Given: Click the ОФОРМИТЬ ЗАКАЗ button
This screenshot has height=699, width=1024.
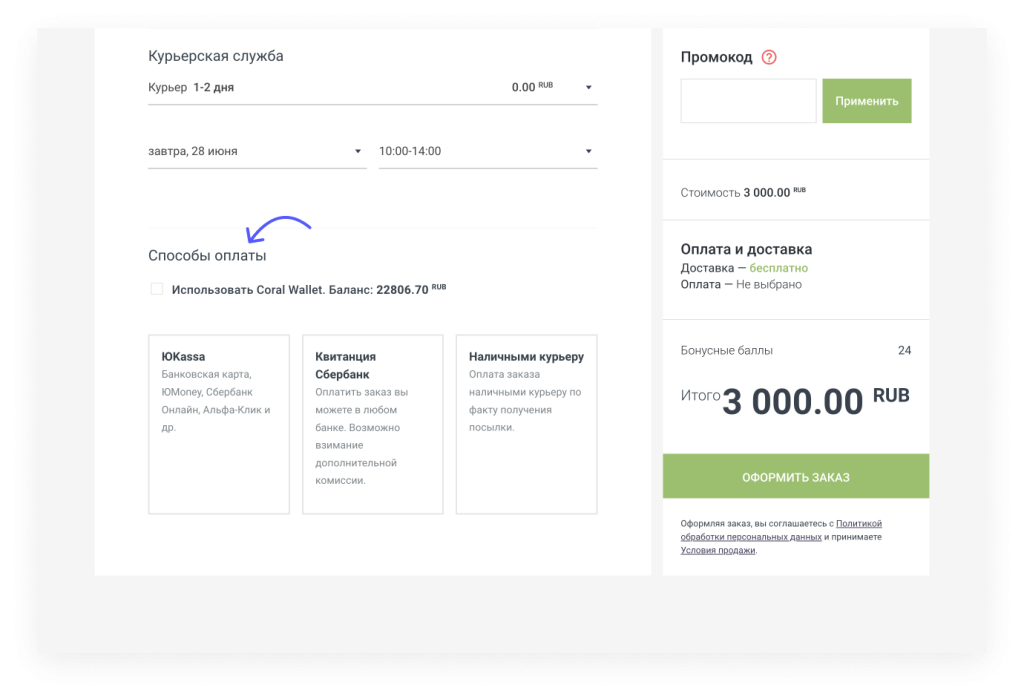Looking at the screenshot, I should 795,477.
